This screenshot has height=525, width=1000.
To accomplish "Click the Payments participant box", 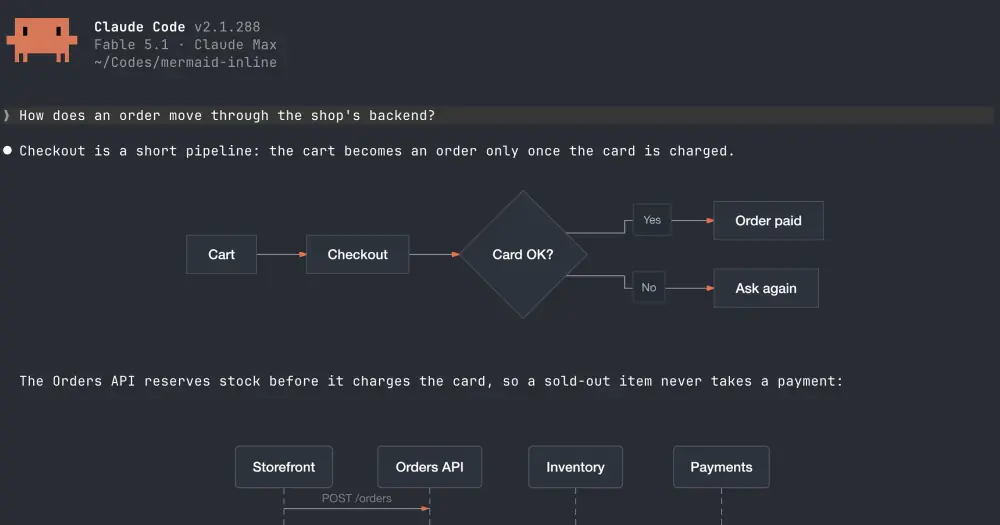I will [721, 467].
